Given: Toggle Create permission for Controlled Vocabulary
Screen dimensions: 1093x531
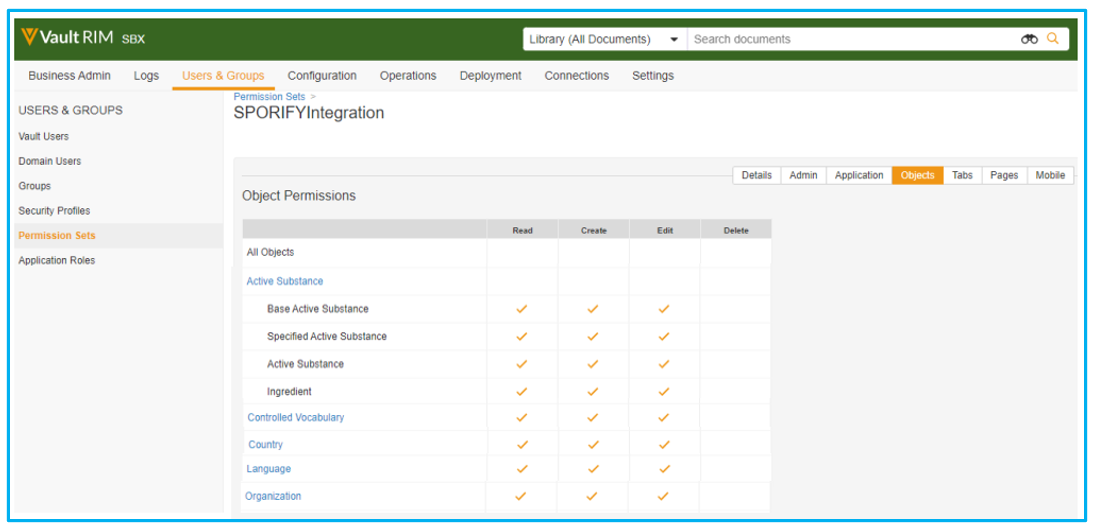Looking at the screenshot, I should (593, 417).
